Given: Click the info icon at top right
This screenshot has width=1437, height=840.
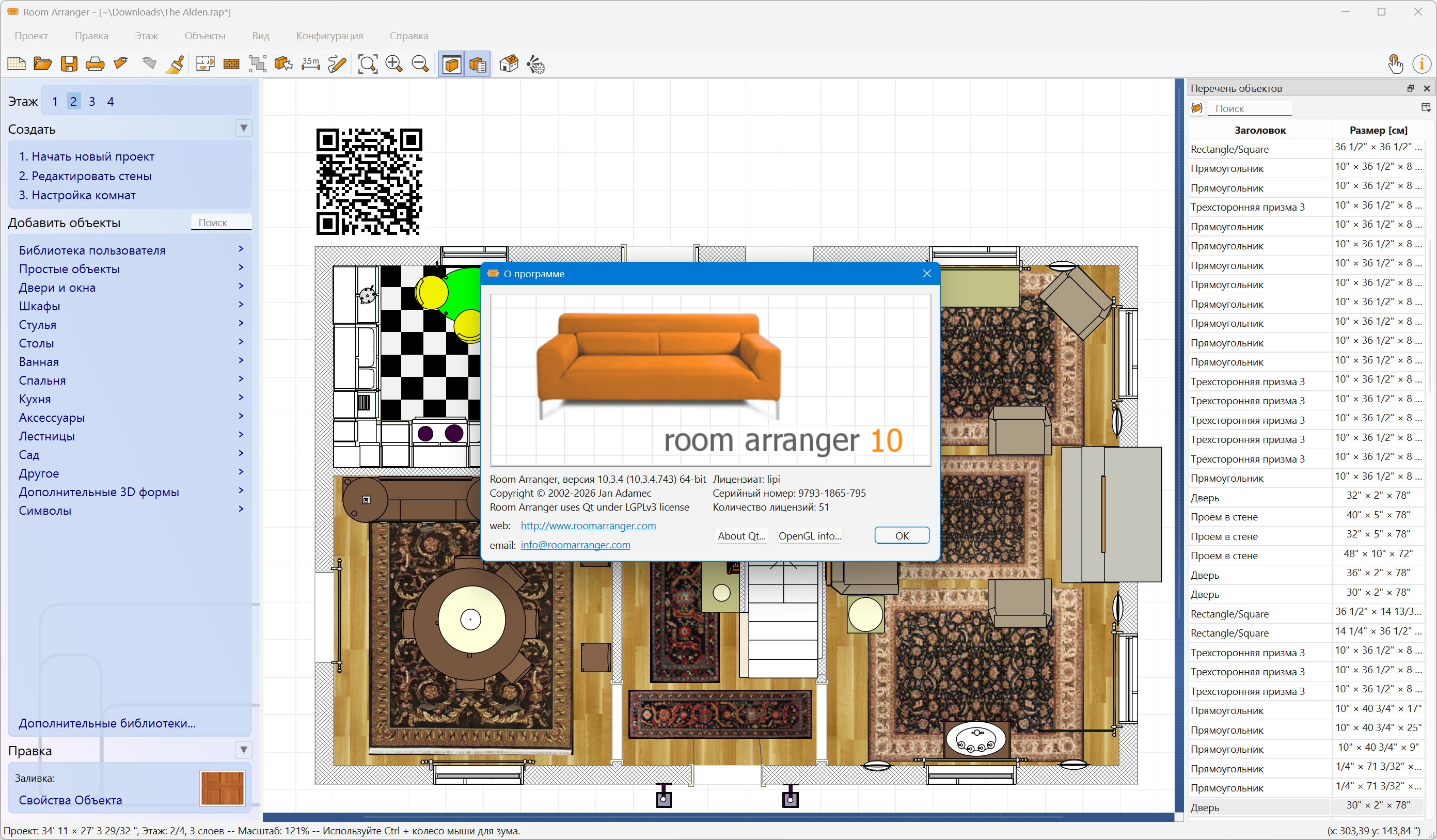Looking at the screenshot, I should click(1421, 64).
